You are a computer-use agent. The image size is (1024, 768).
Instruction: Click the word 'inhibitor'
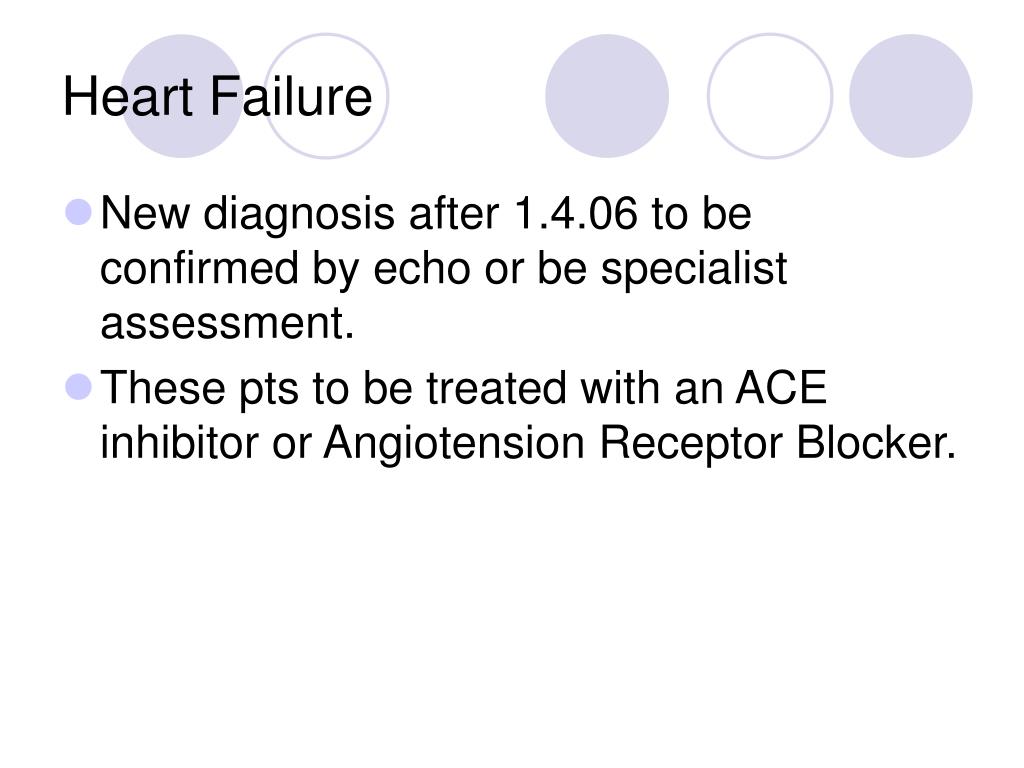[179, 442]
